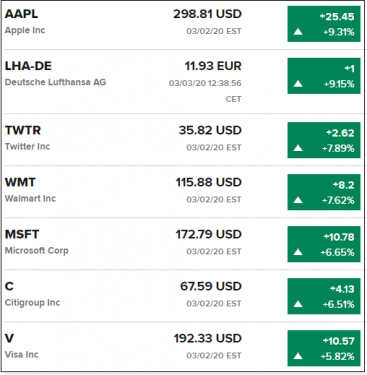Select the up triangle in Citigroup change box
Screen dimensions: 367x375
point(298,304)
